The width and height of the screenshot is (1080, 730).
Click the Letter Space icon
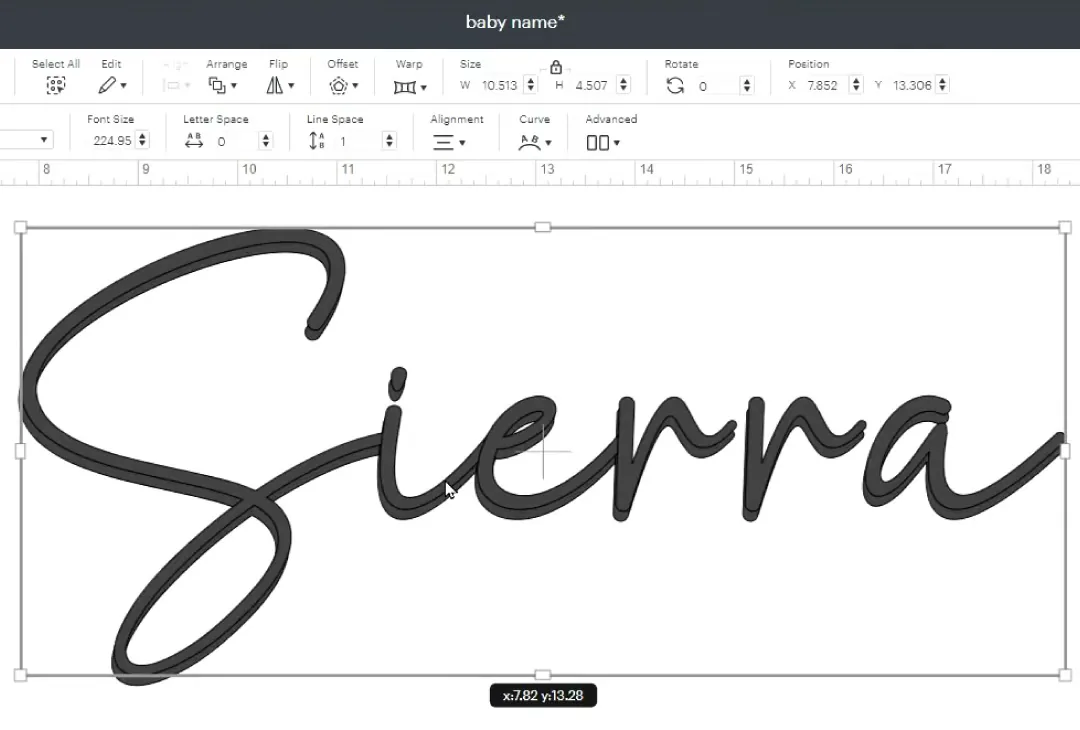(194, 140)
